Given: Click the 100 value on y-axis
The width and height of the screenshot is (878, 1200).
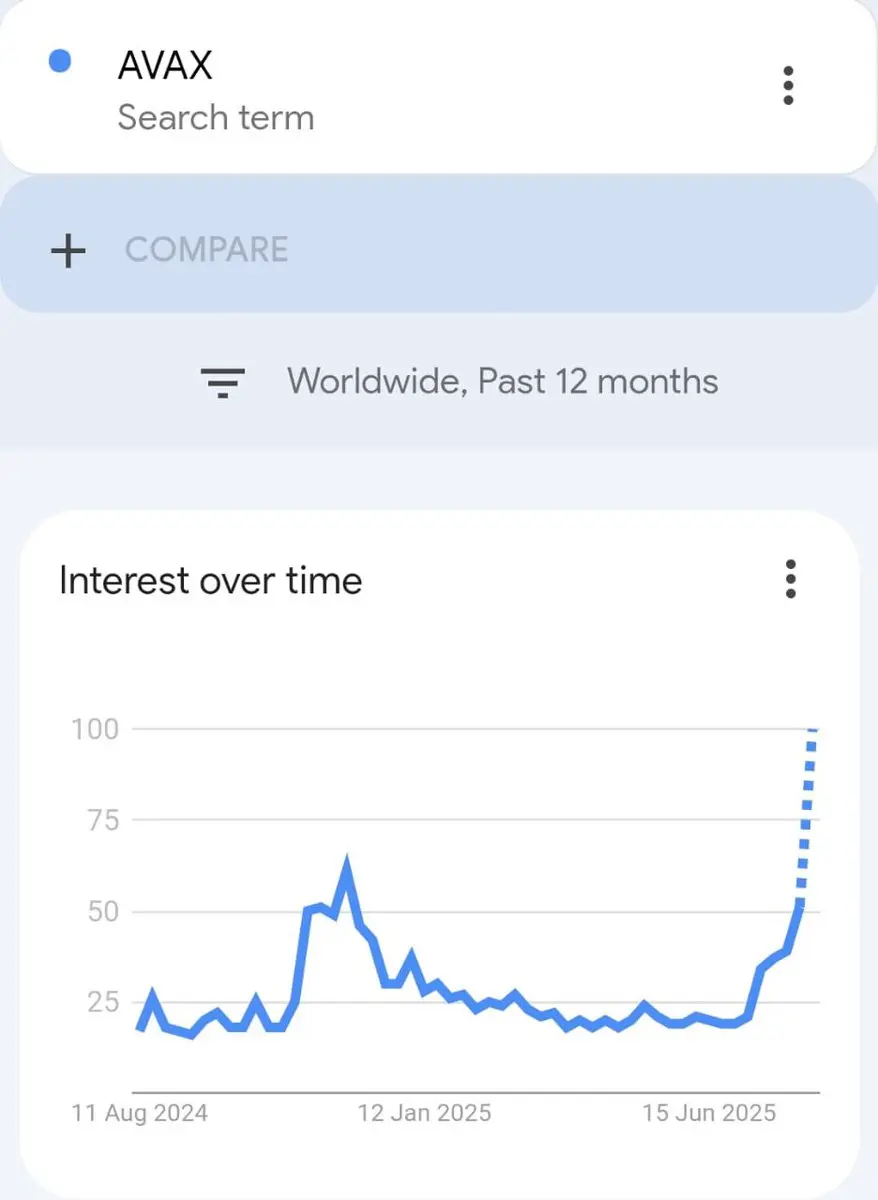Looking at the screenshot, I should [x=95, y=729].
